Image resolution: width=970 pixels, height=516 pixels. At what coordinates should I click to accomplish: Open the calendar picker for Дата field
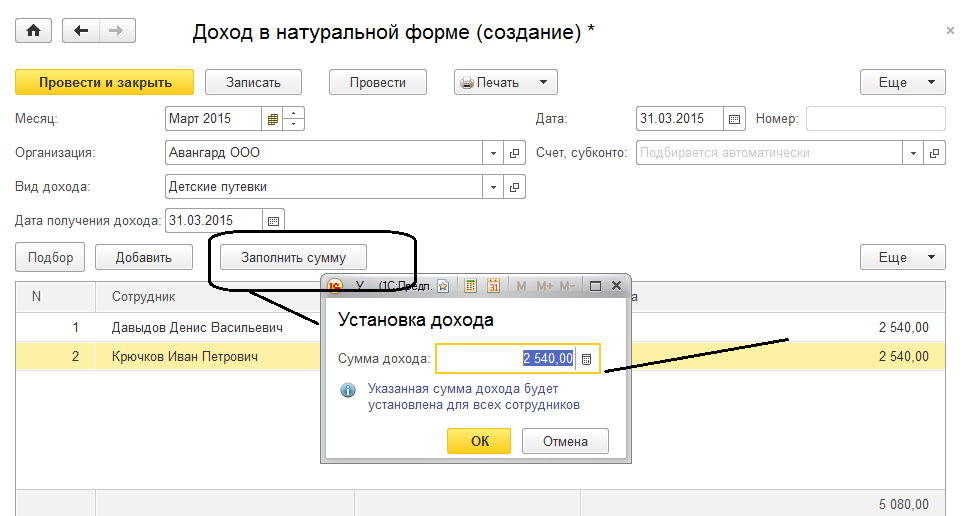pyautogui.click(x=735, y=119)
